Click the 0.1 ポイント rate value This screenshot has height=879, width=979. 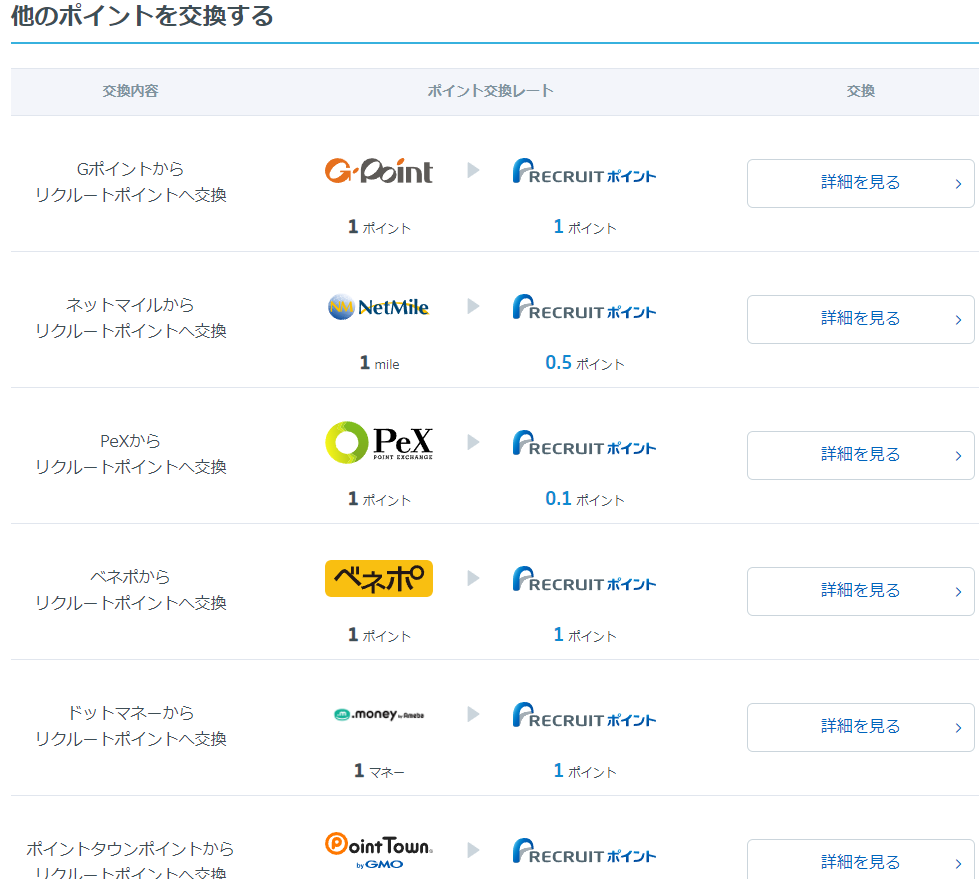[584, 499]
